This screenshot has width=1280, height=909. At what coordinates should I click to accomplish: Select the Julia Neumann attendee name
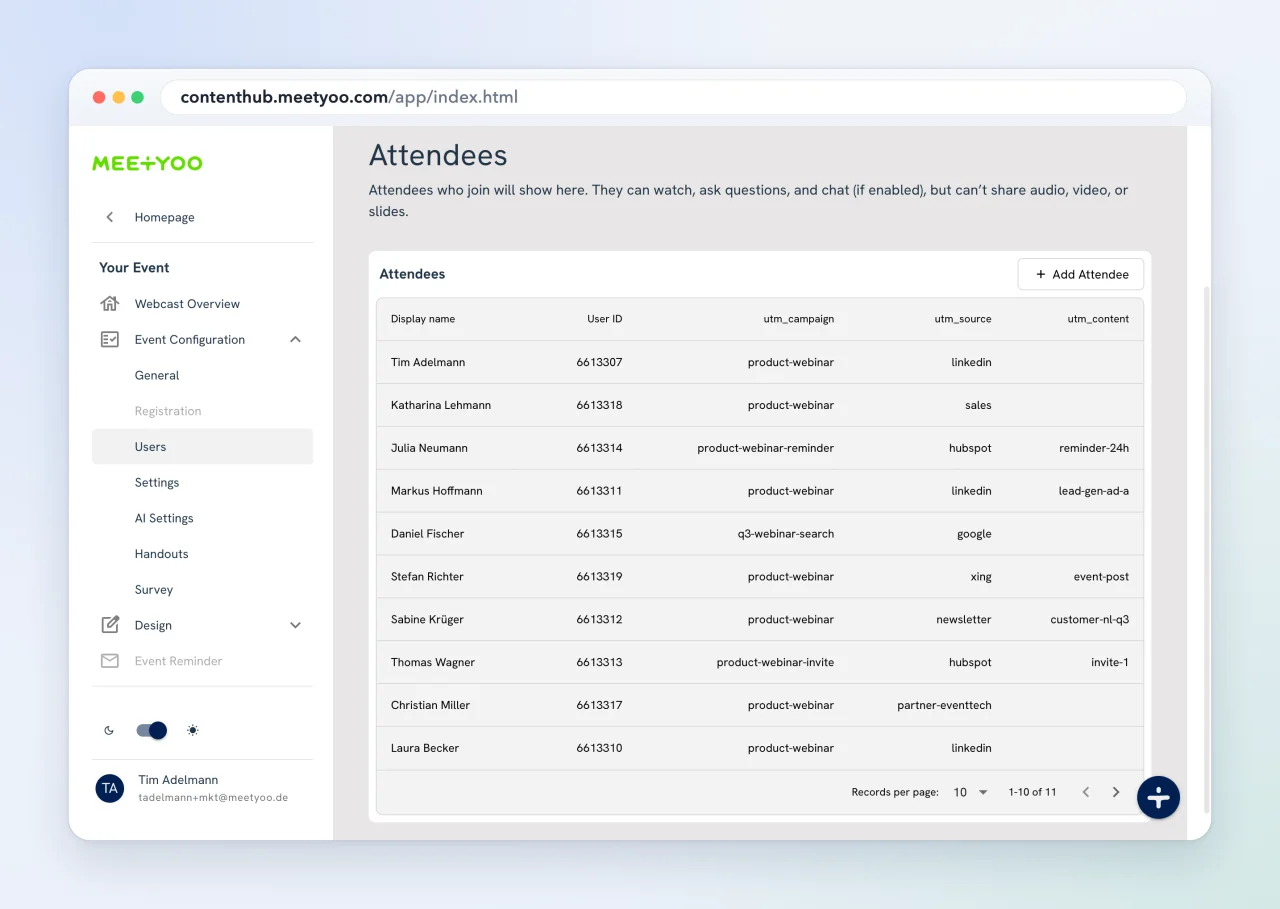(429, 448)
